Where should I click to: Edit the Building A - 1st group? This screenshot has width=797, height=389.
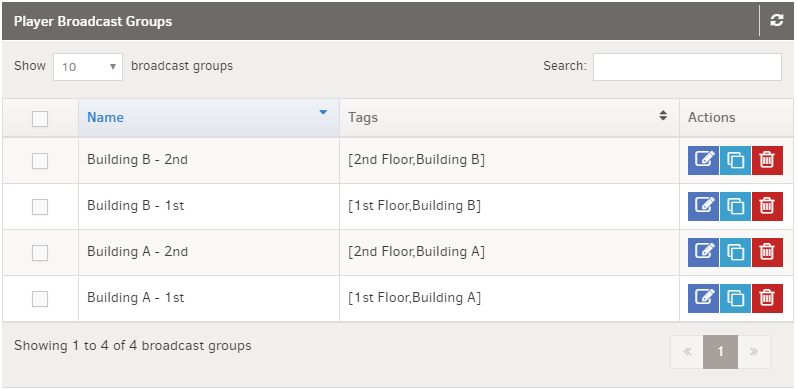coord(703,298)
